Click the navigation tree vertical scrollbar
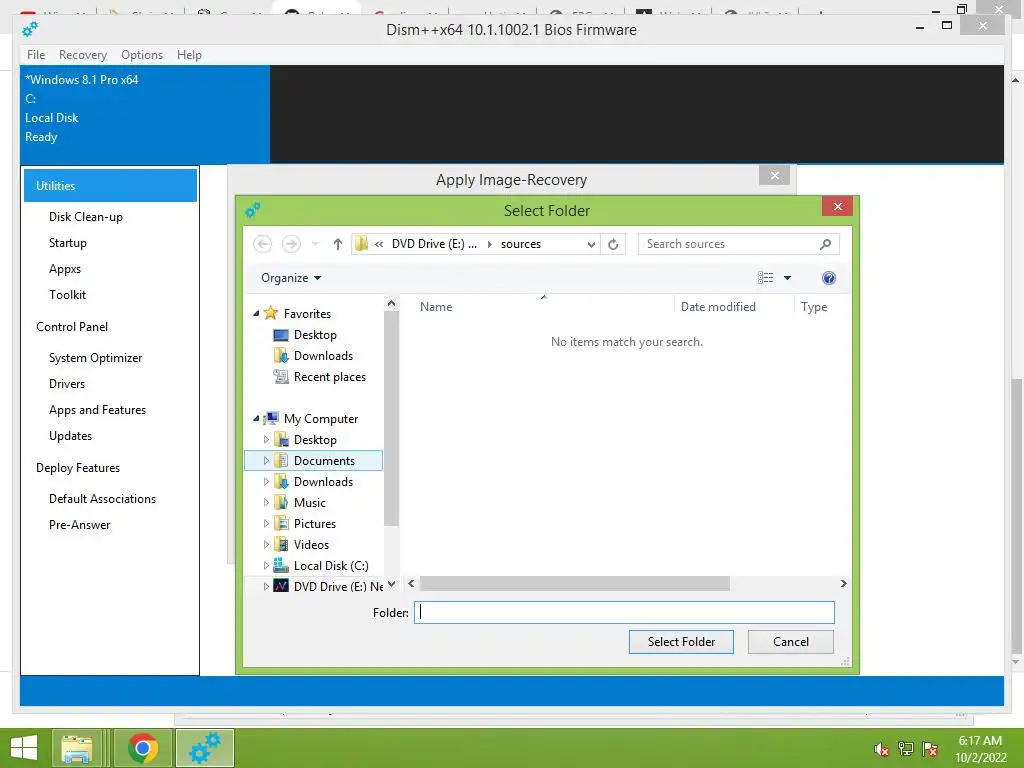Image resolution: width=1024 pixels, height=768 pixels. point(391,418)
